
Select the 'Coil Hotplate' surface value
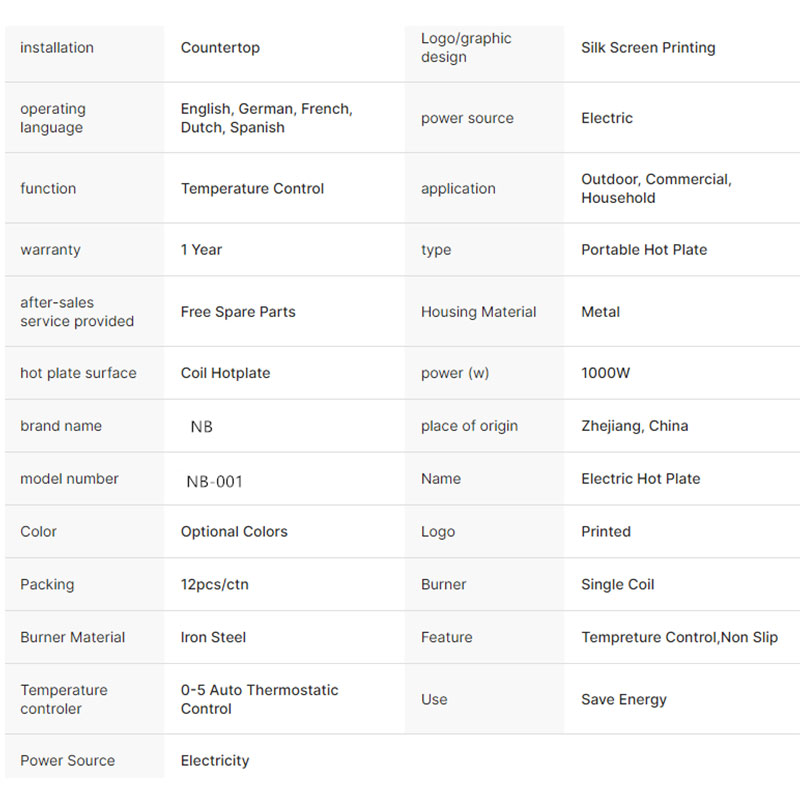coord(225,373)
